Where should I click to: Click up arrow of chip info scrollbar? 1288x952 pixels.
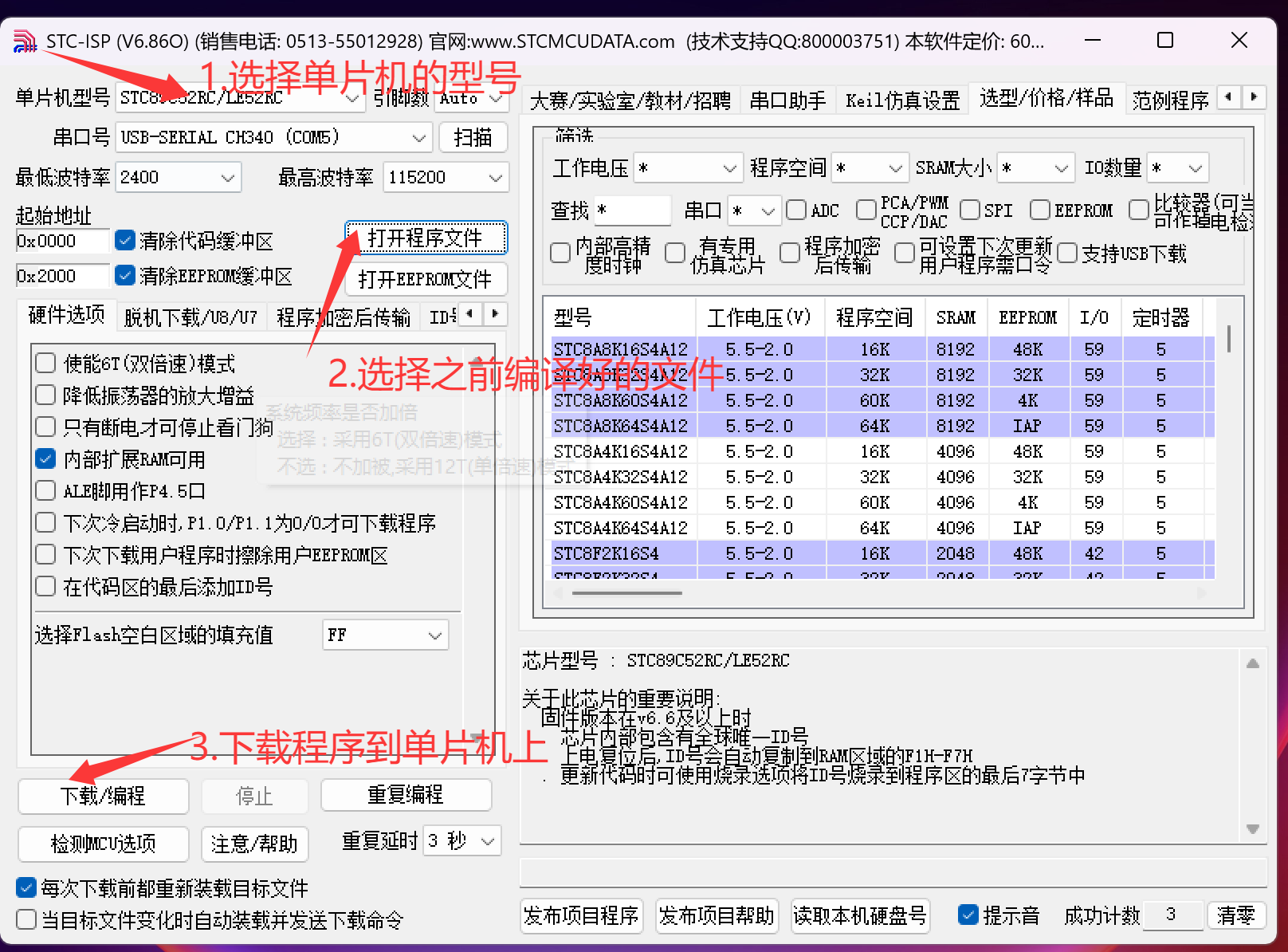[x=1253, y=663]
